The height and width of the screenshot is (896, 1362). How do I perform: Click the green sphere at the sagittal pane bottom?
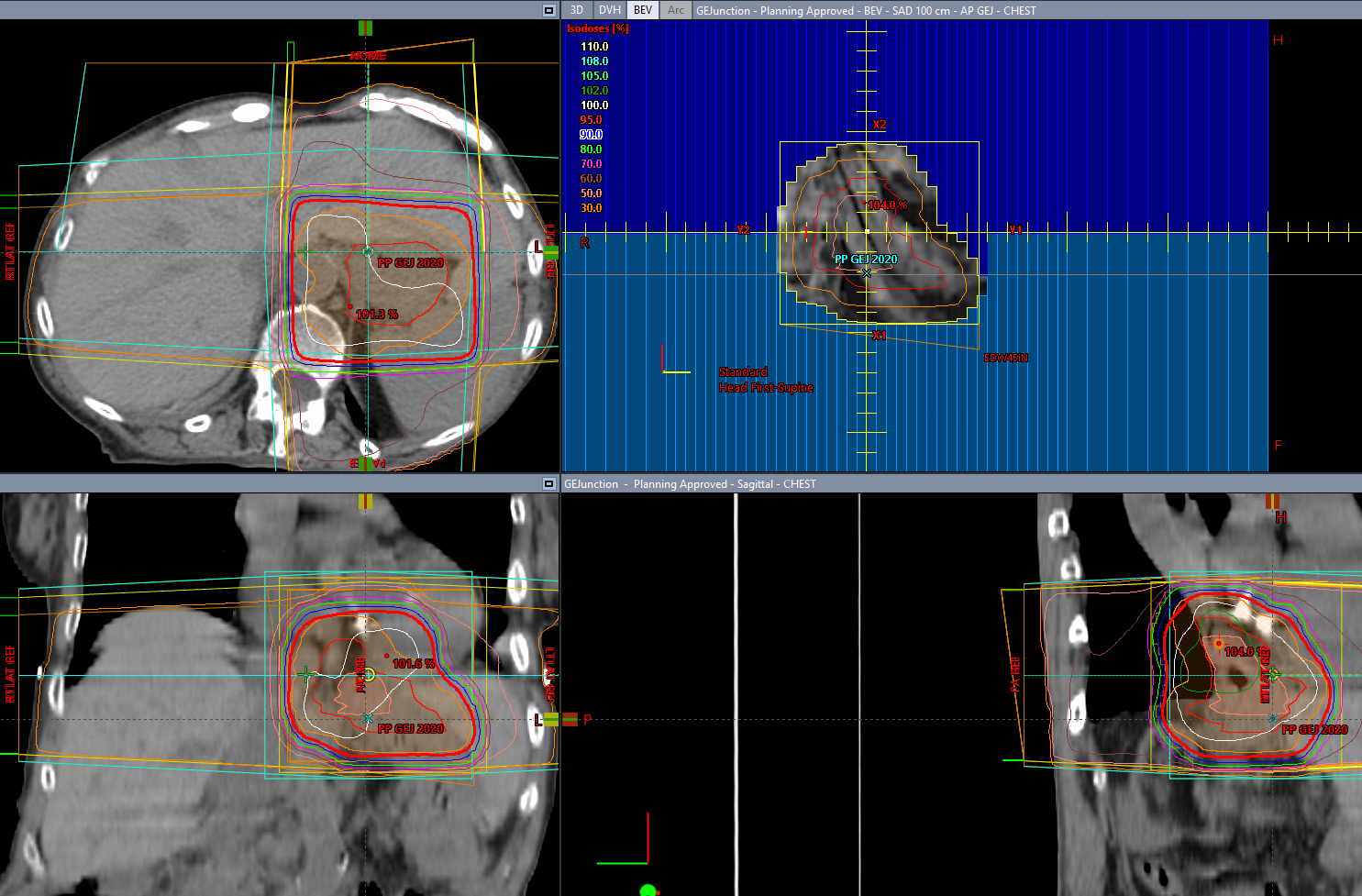pos(648,890)
